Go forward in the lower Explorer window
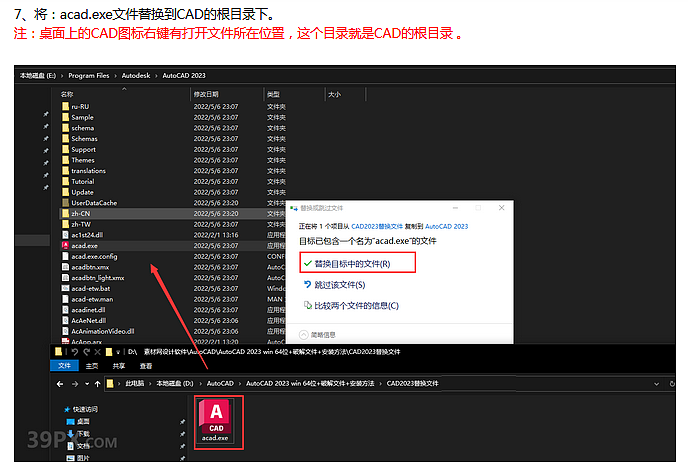Image resolution: width=688 pixels, height=475 pixels. click(75, 384)
